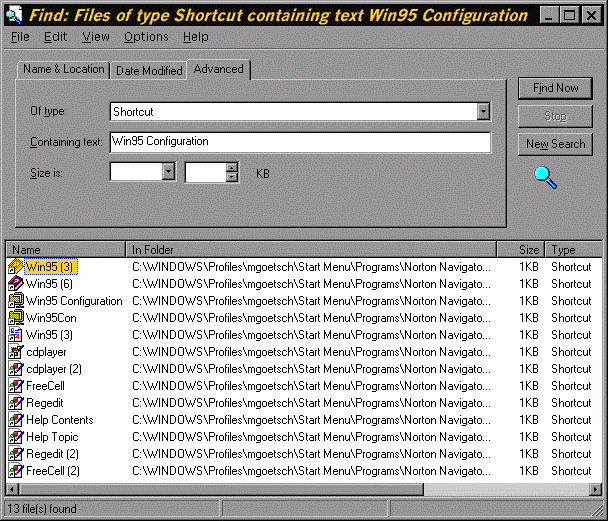Click the New Search button
The width and height of the screenshot is (608, 521).
tap(555, 144)
